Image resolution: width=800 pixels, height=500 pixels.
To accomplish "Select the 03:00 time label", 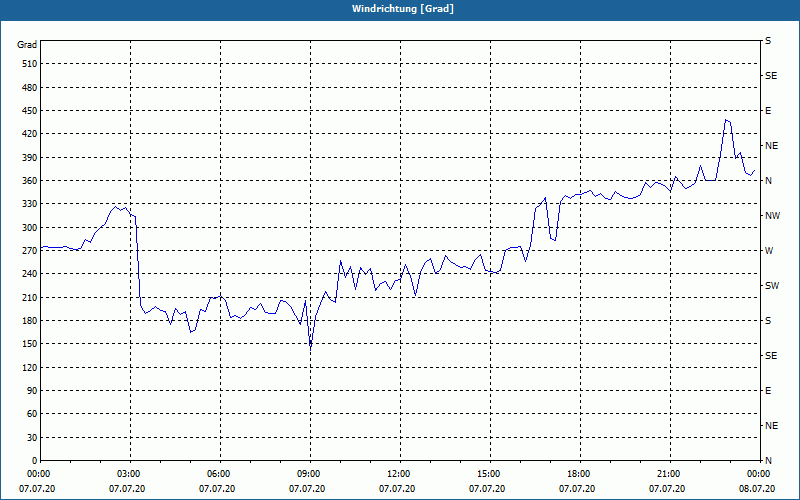I will (x=128, y=474).
